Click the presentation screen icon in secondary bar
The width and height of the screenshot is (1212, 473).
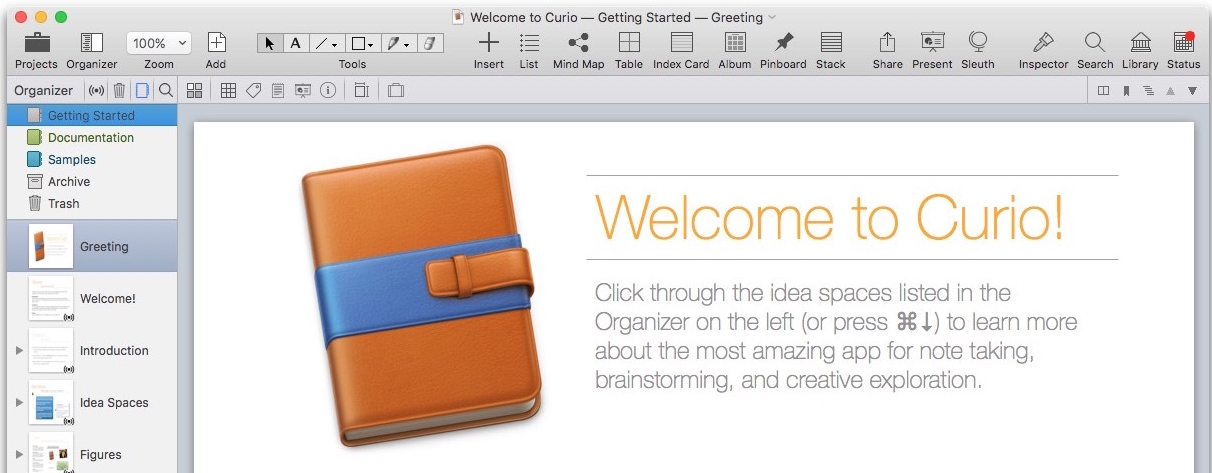click(x=302, y=90)
